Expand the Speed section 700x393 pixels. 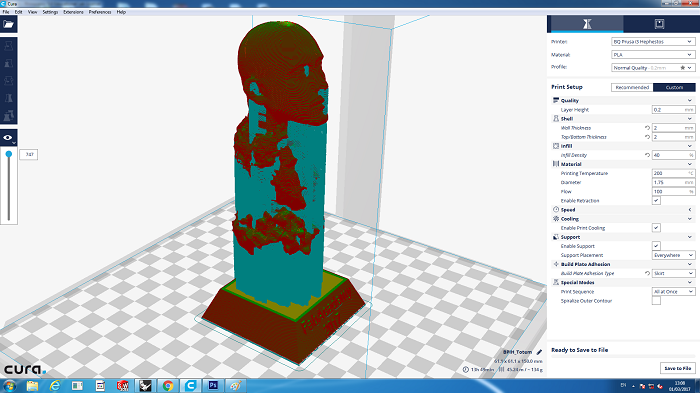690,210
